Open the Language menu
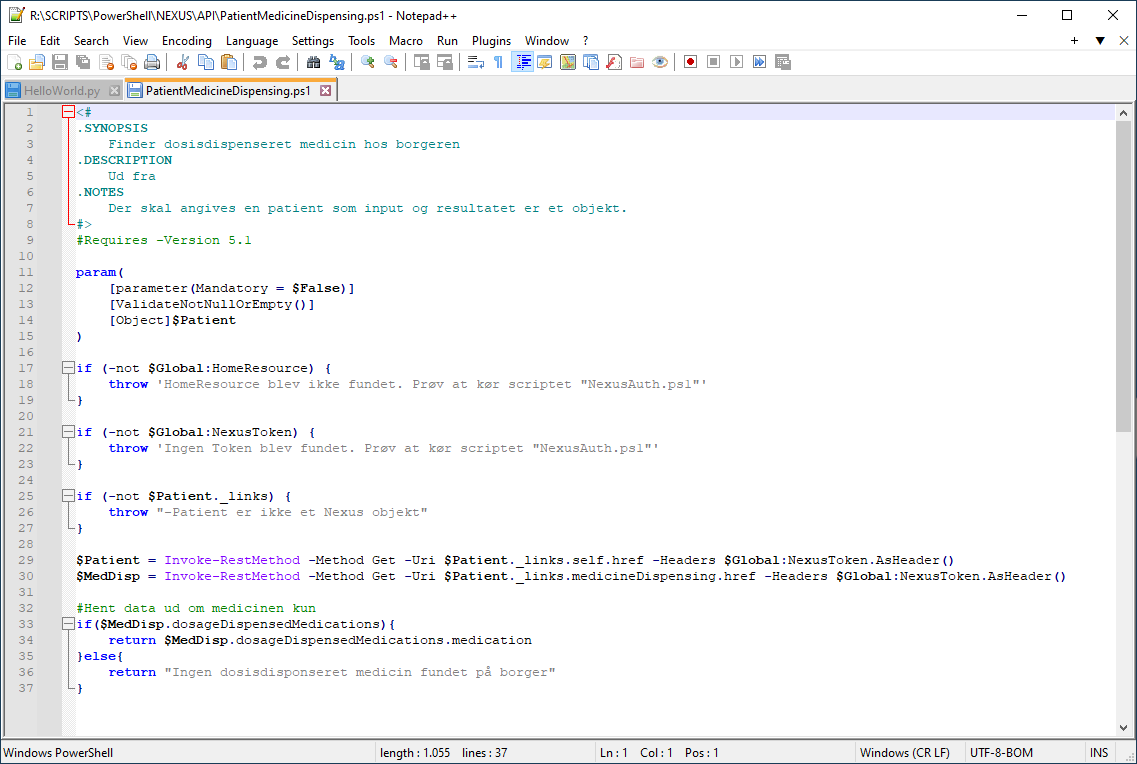Viewport: 1137px width, 764px height. [252, 41]
